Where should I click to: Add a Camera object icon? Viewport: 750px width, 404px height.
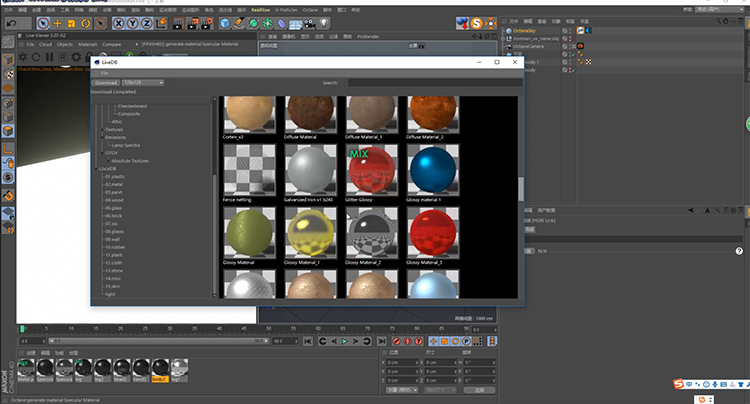pyautogui.click(x=310, y=23)
